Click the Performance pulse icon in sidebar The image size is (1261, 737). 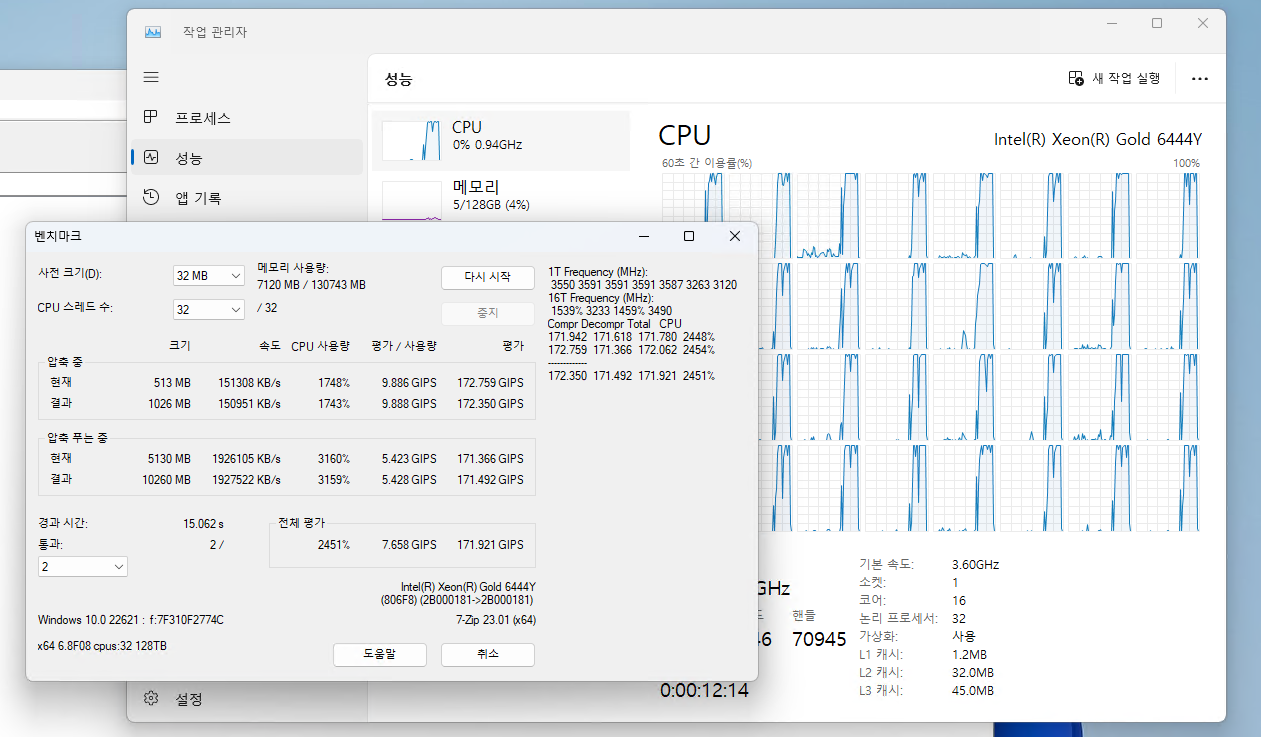(151, 157)
